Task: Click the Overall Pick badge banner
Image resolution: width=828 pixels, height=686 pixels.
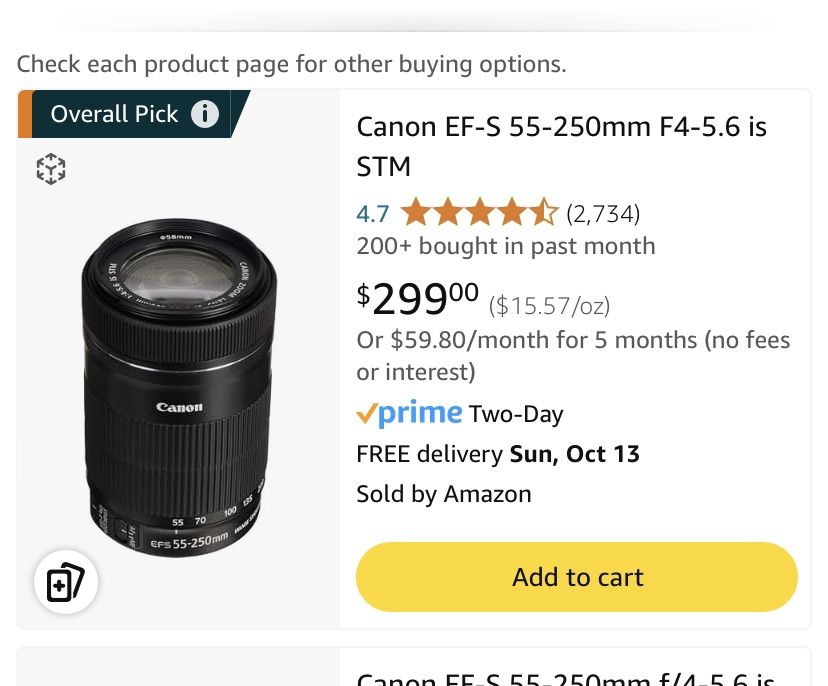Action: coord(115,114)
